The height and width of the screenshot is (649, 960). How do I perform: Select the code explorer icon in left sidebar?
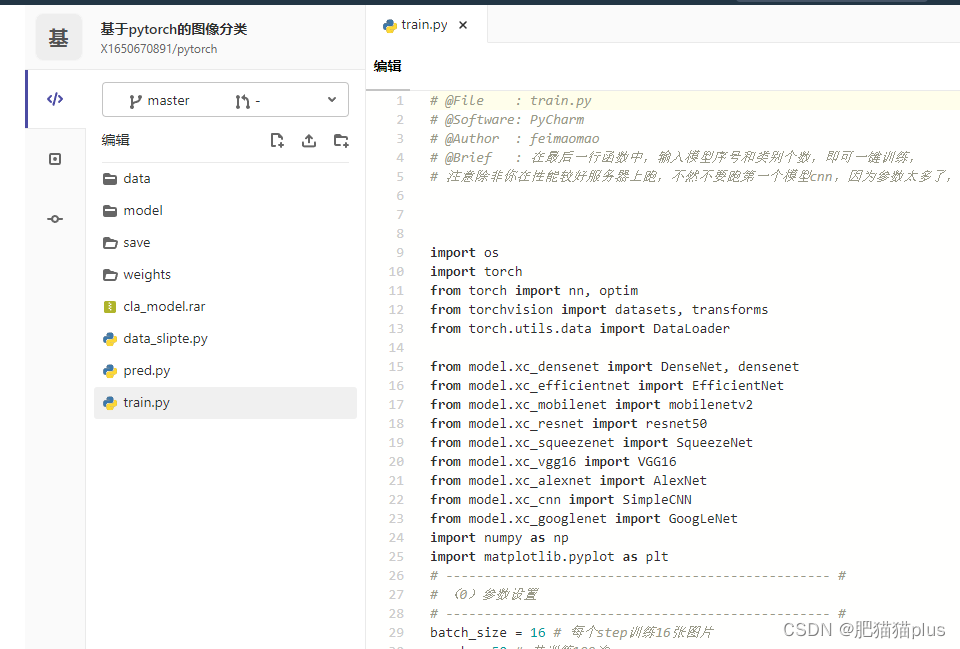coord(54,98)
